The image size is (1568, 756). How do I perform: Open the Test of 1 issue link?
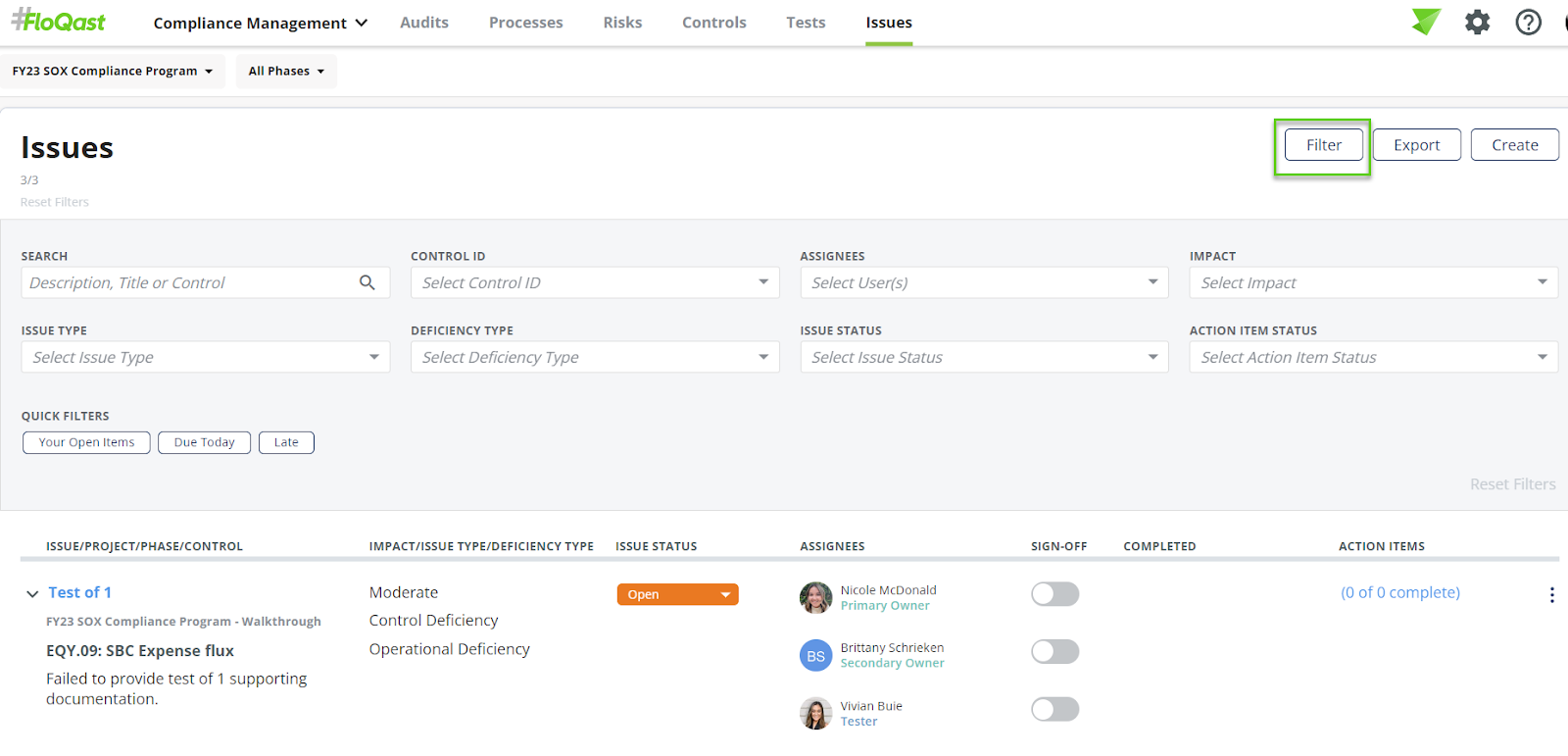[x=79, y=592]
